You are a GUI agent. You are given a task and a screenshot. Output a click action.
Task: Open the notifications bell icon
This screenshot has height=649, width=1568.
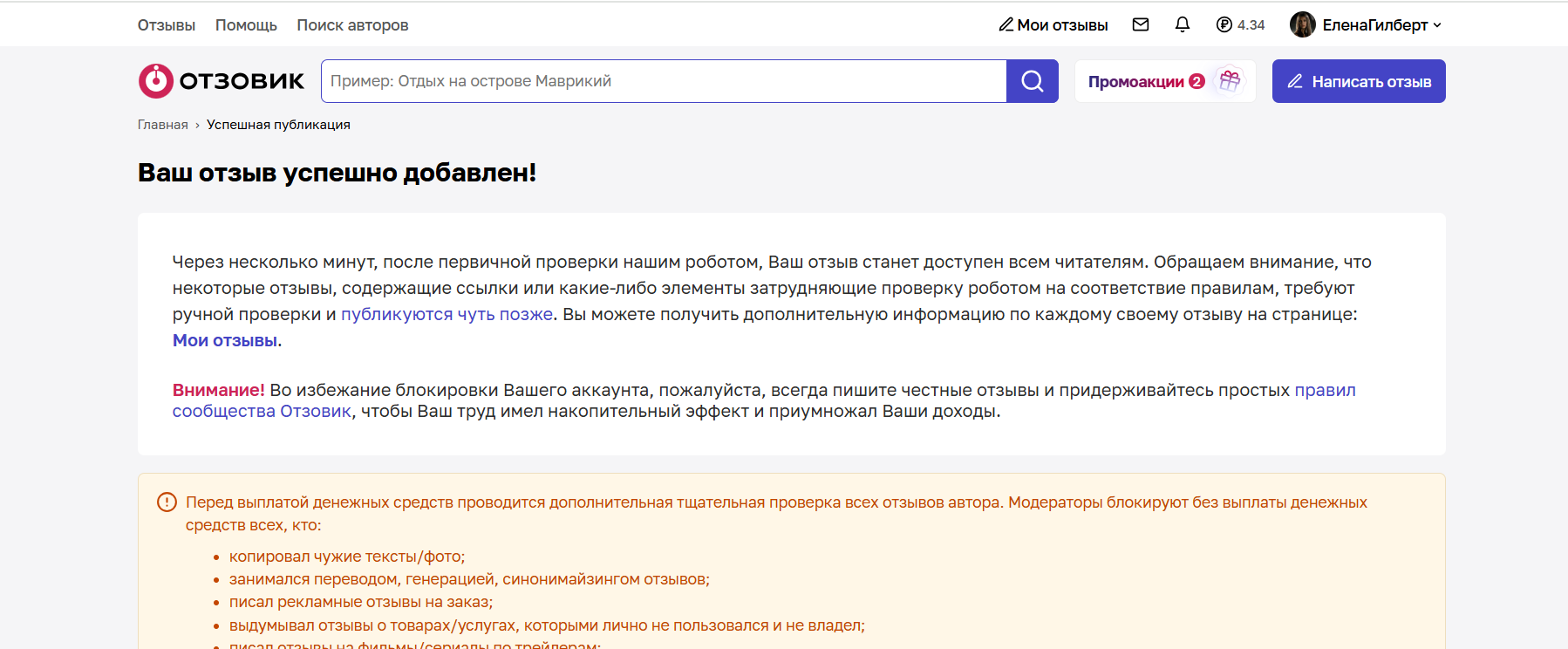1183,24
